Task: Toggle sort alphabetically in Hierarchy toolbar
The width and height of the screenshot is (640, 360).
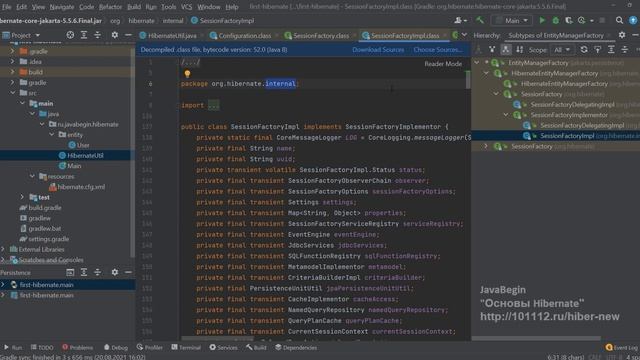Action: 519,49
